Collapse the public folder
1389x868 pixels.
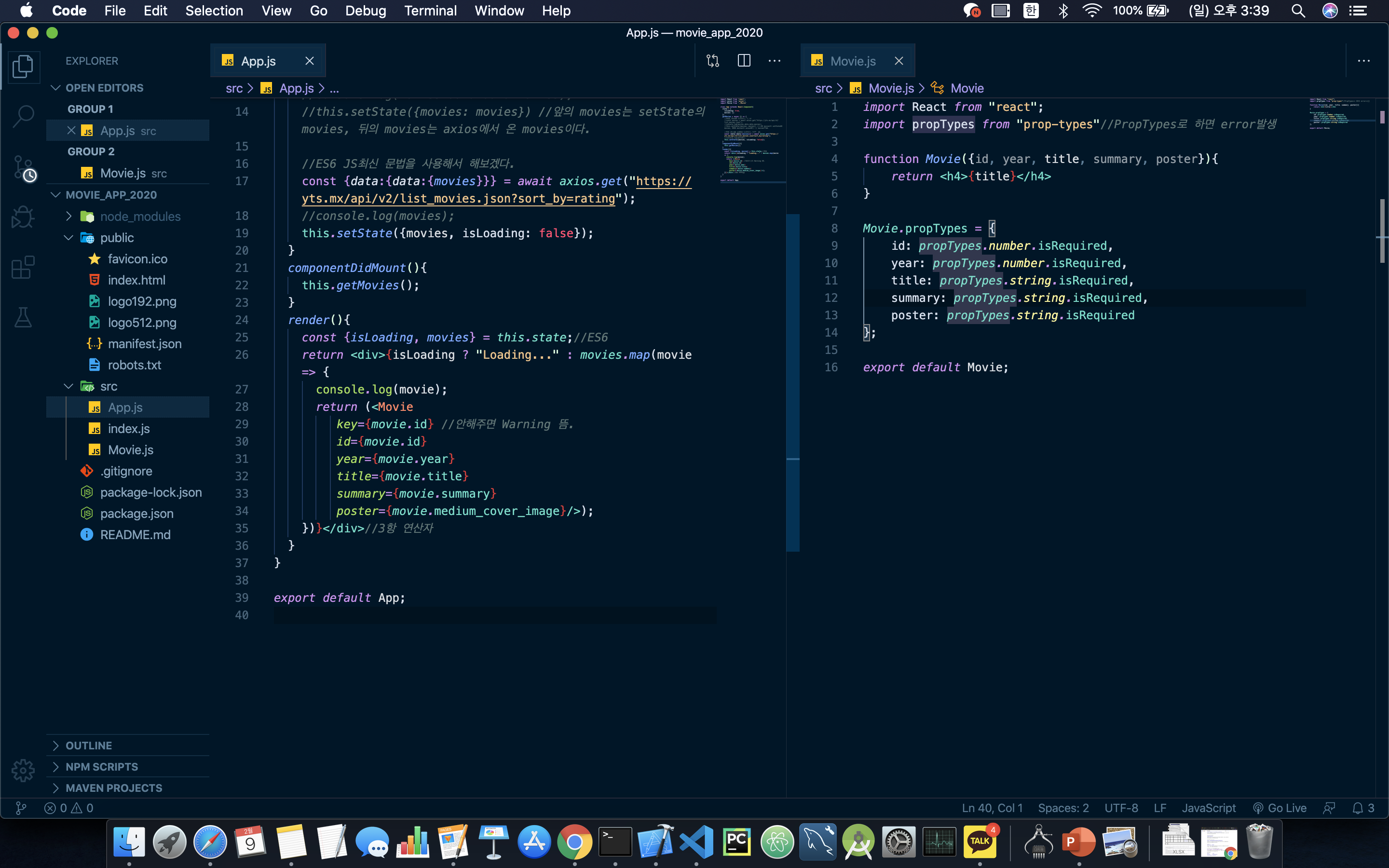(x=117, y=238)
